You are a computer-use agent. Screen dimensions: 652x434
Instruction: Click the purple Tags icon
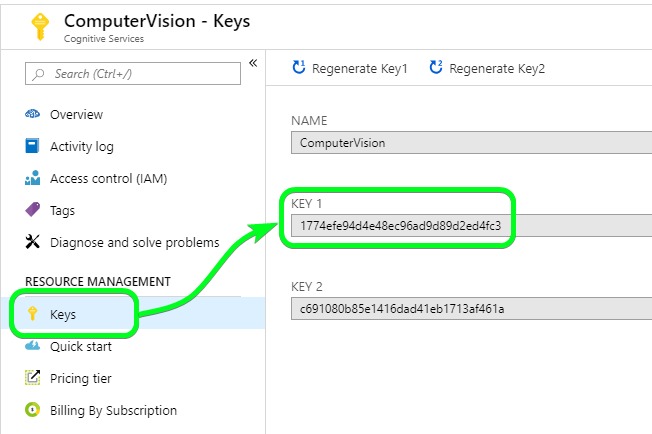[x=31, y=210]
